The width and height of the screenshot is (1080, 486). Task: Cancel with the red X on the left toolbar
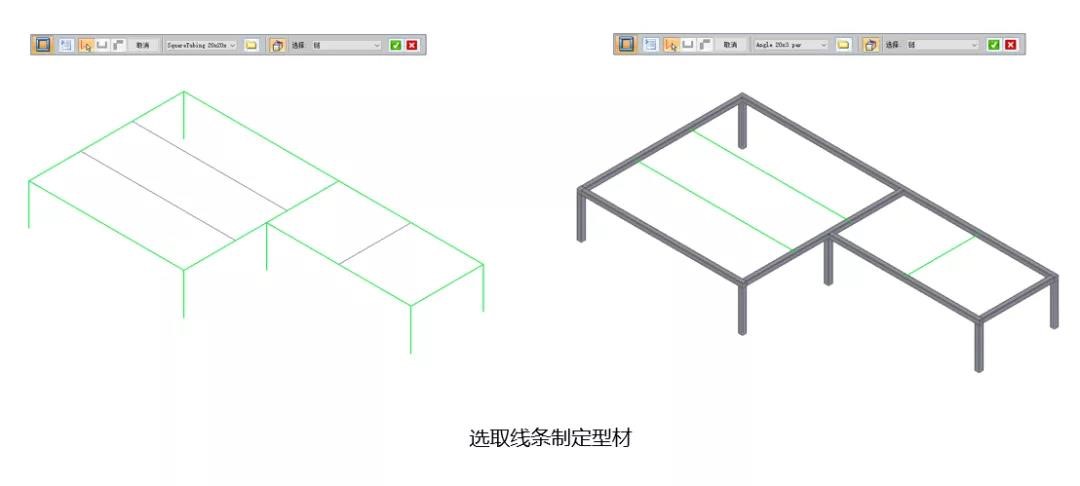pyautogui.click(x=412, y=45)
